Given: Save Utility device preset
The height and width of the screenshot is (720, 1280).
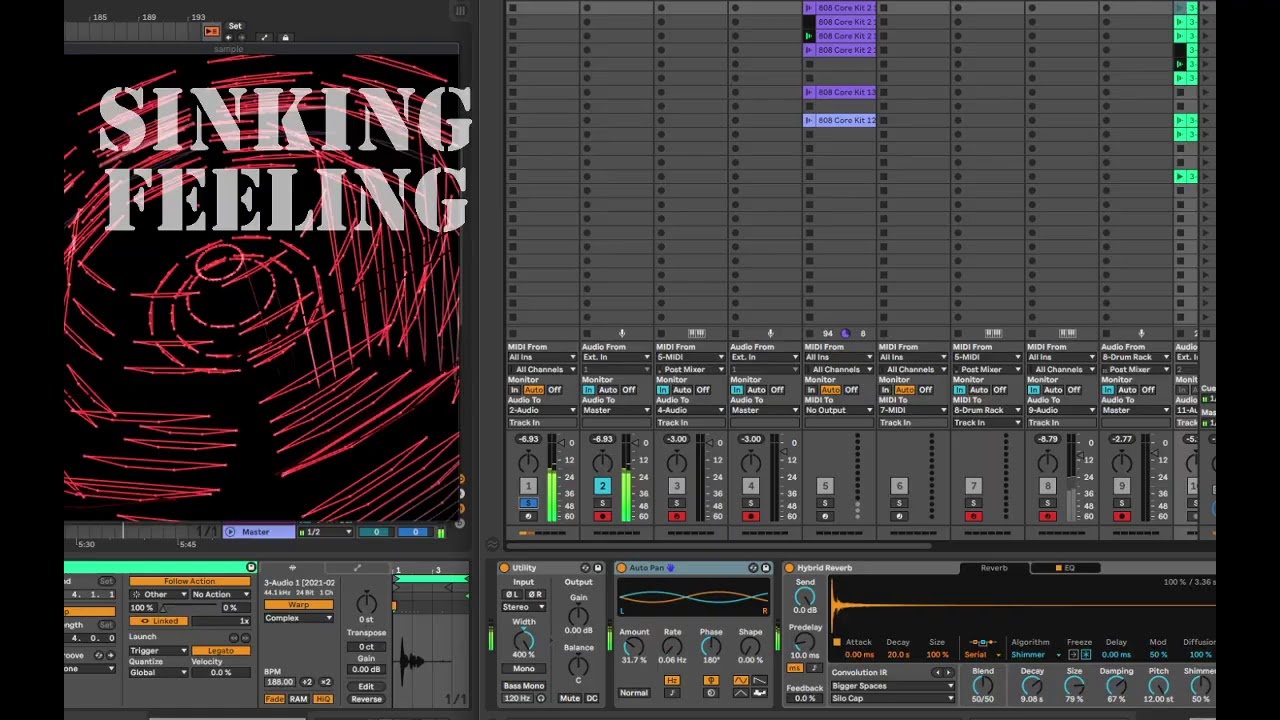Looking at the screenshot, I should (x=598, y=568).
